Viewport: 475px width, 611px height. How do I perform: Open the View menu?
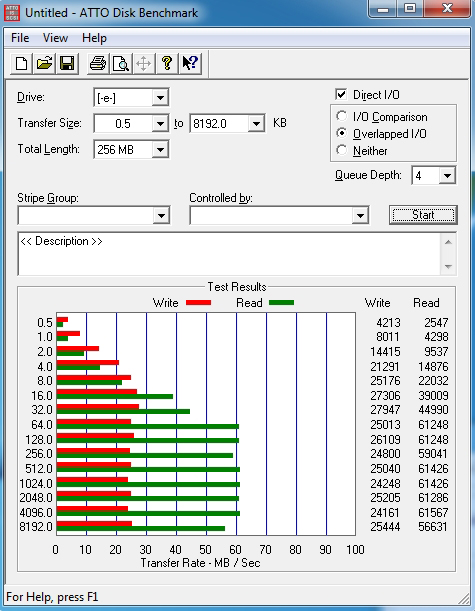[x=55, y=38]
